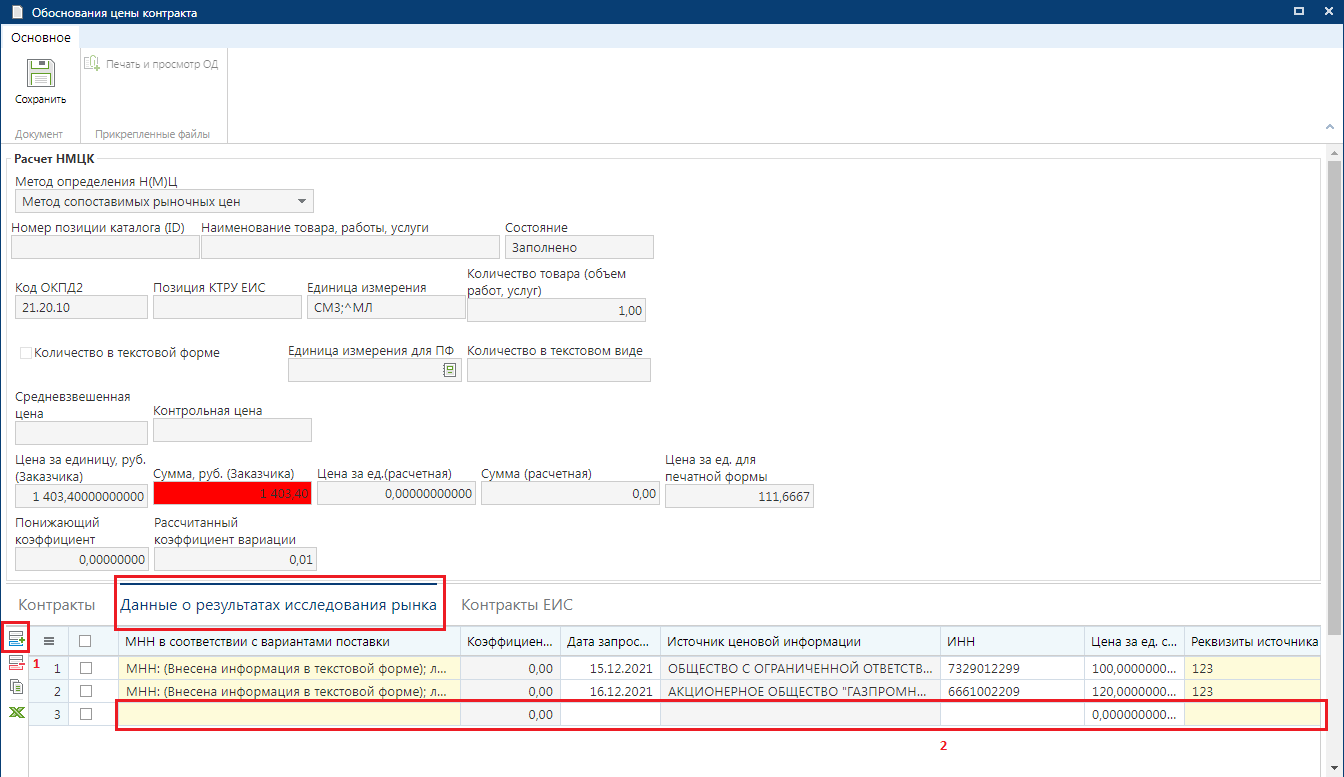Image resolution: width=1344 pixels, height=777 pixels.
Task: Close the Обоснования цены контракта window
Action: (1327, 13)
